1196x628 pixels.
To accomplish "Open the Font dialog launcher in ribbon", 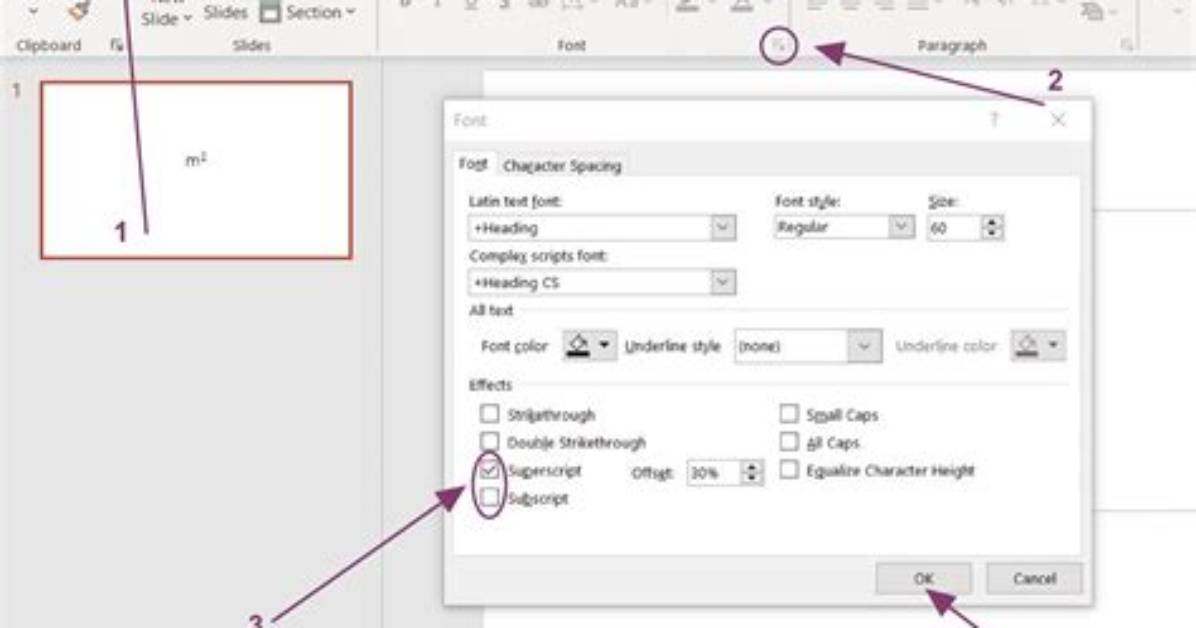I will click(x=778, y=47).
